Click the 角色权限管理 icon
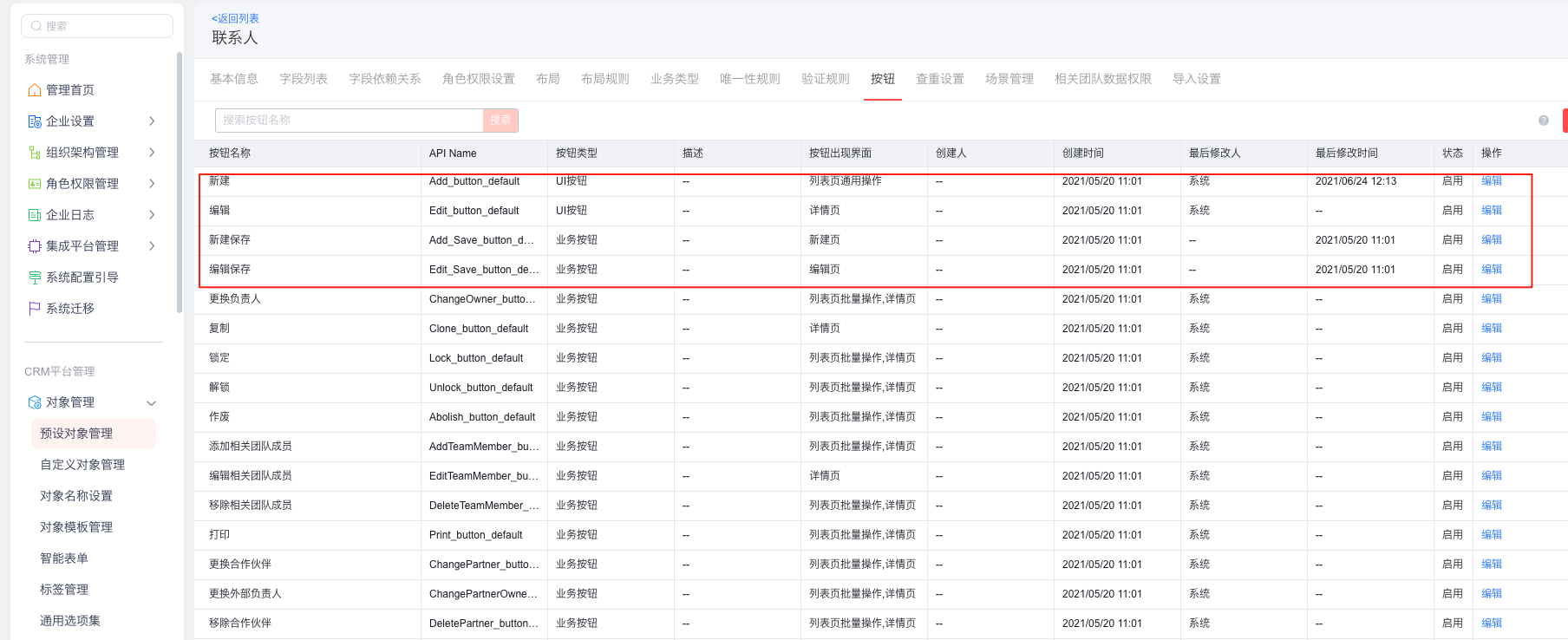The height and width of the screenshot is (640, 1568). coord(35,184)
